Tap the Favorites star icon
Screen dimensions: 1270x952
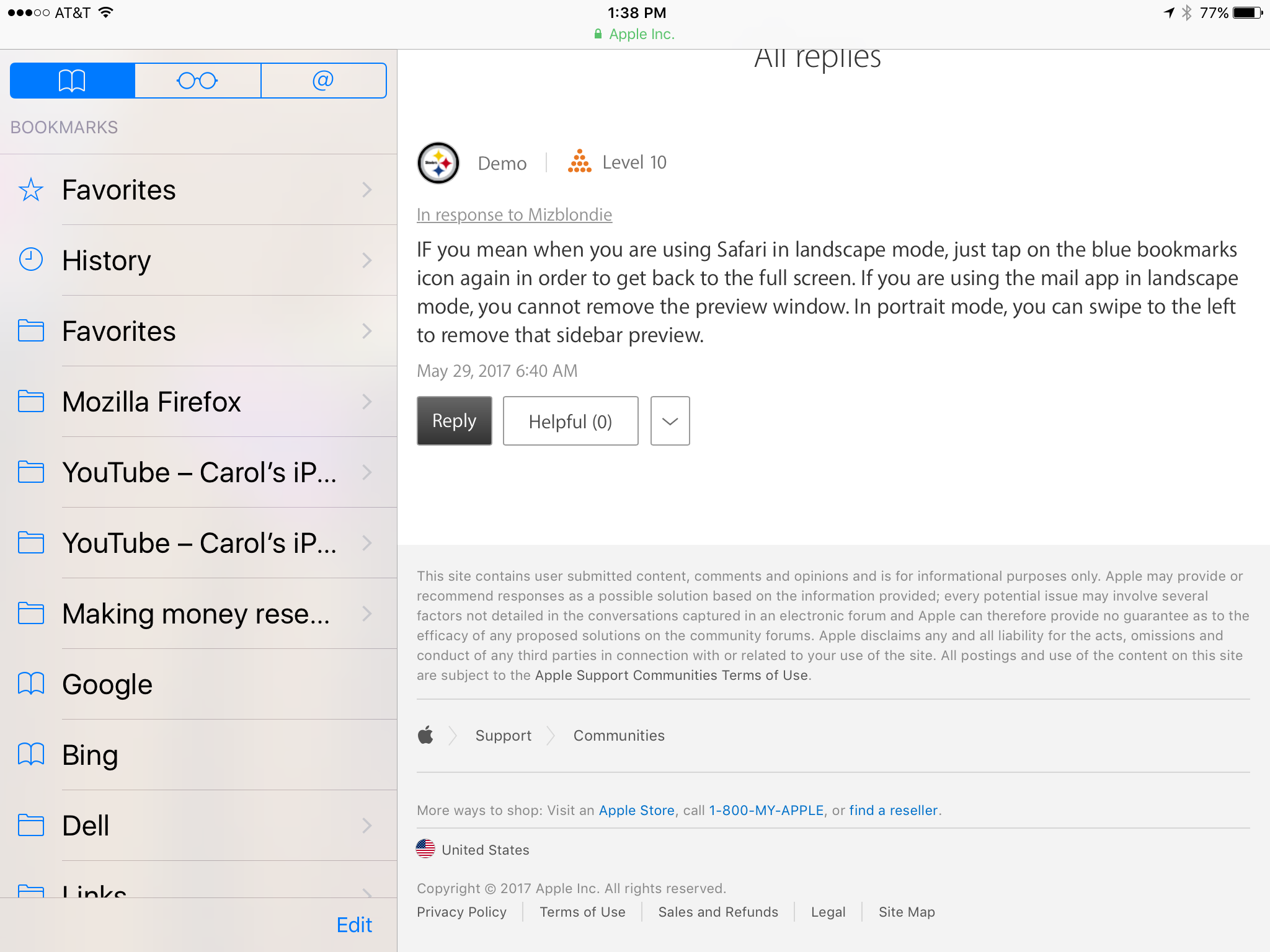tap(31, 190)
